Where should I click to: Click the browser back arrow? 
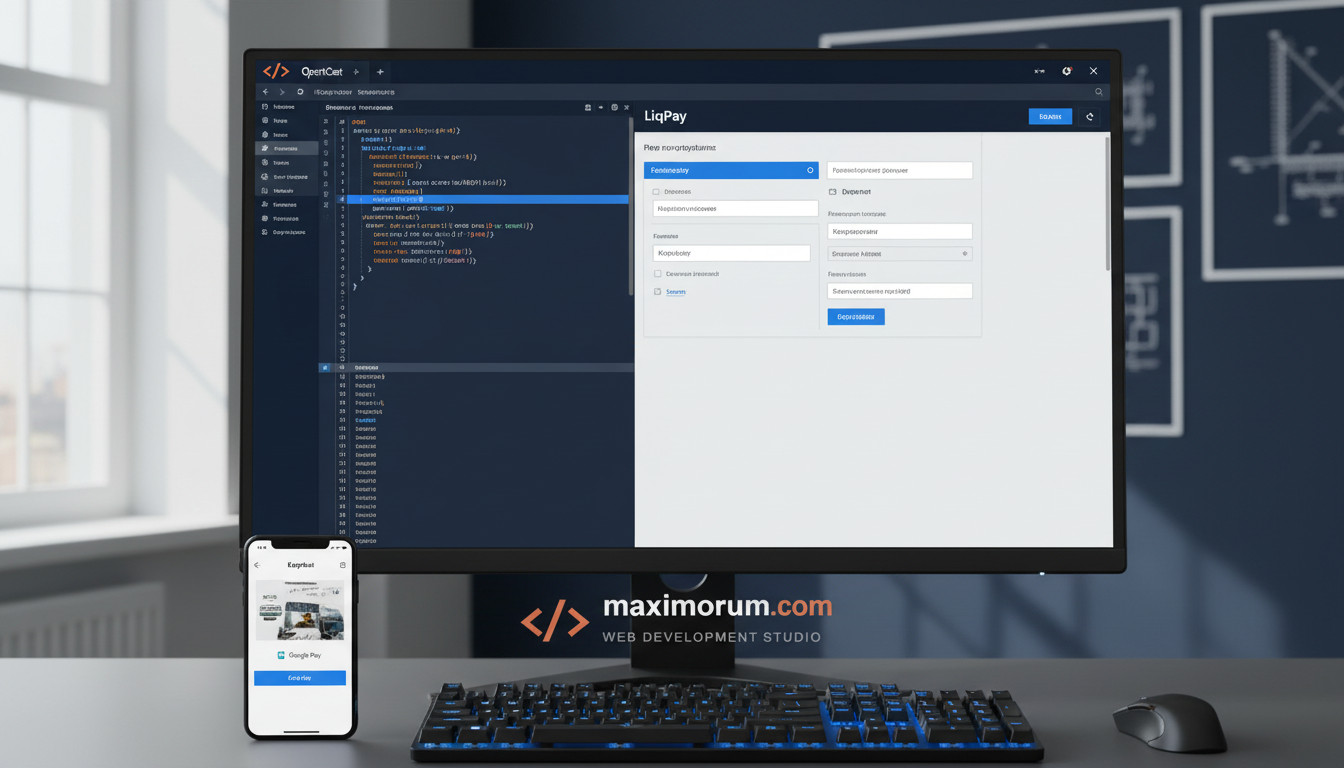[x=265, y=92]
